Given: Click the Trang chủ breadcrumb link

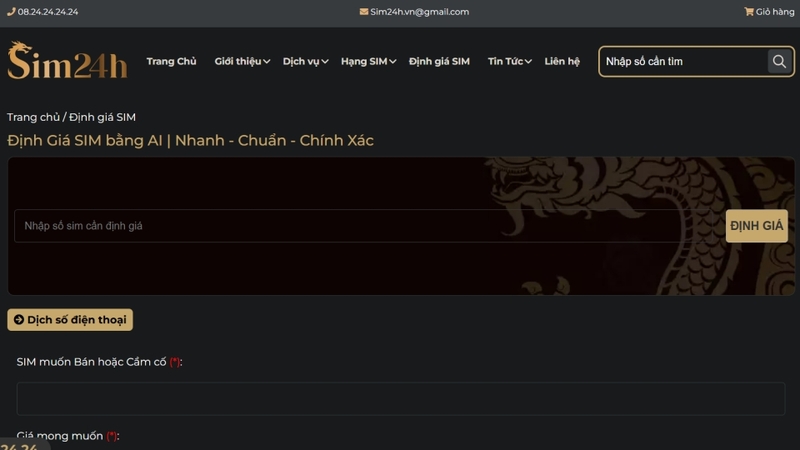Looking at the screenshot, I should click(x=33, y=117).
